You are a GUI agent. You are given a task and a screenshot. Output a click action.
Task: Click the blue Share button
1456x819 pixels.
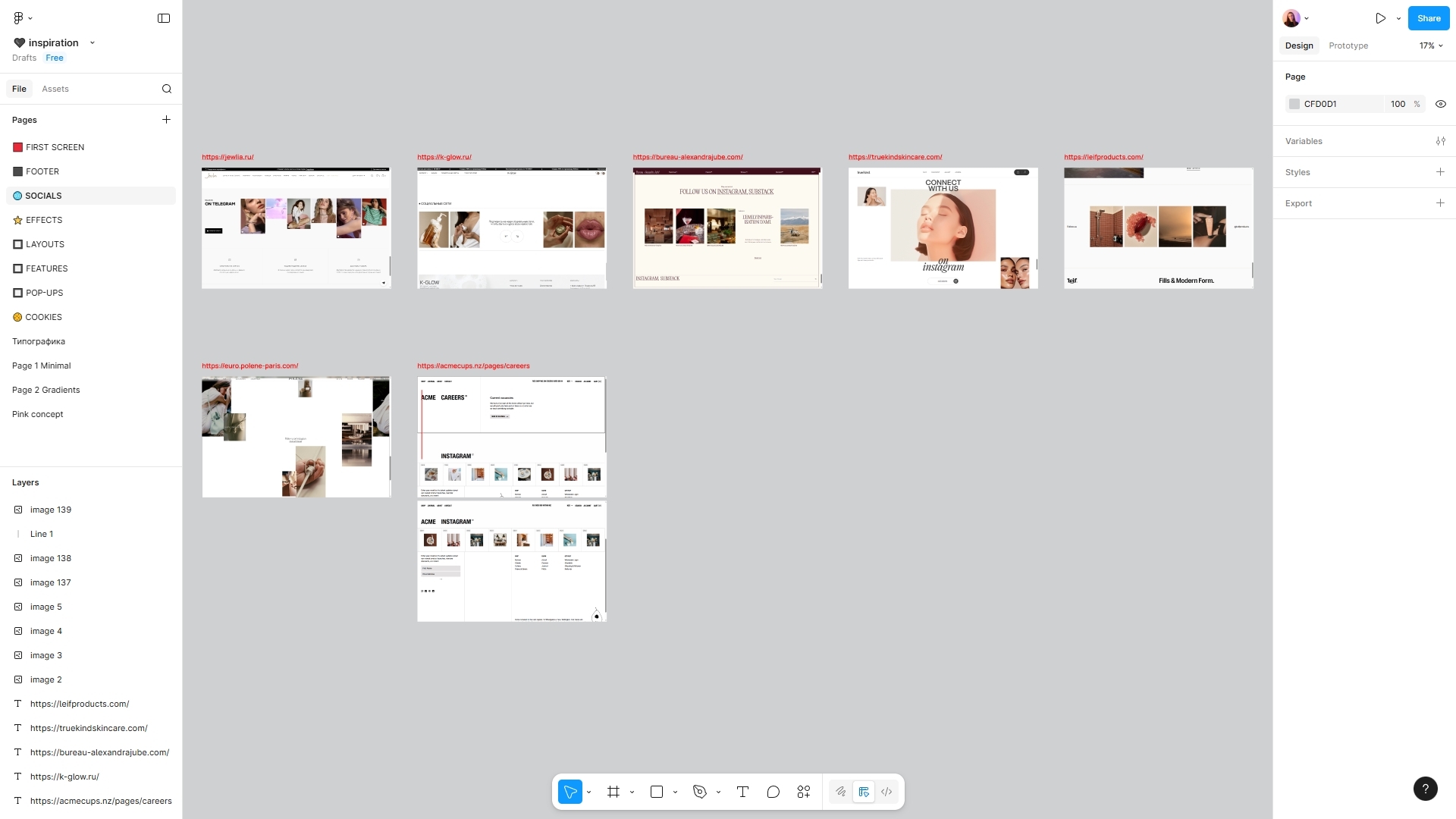pyautogui.click(x=1428, y=18)
